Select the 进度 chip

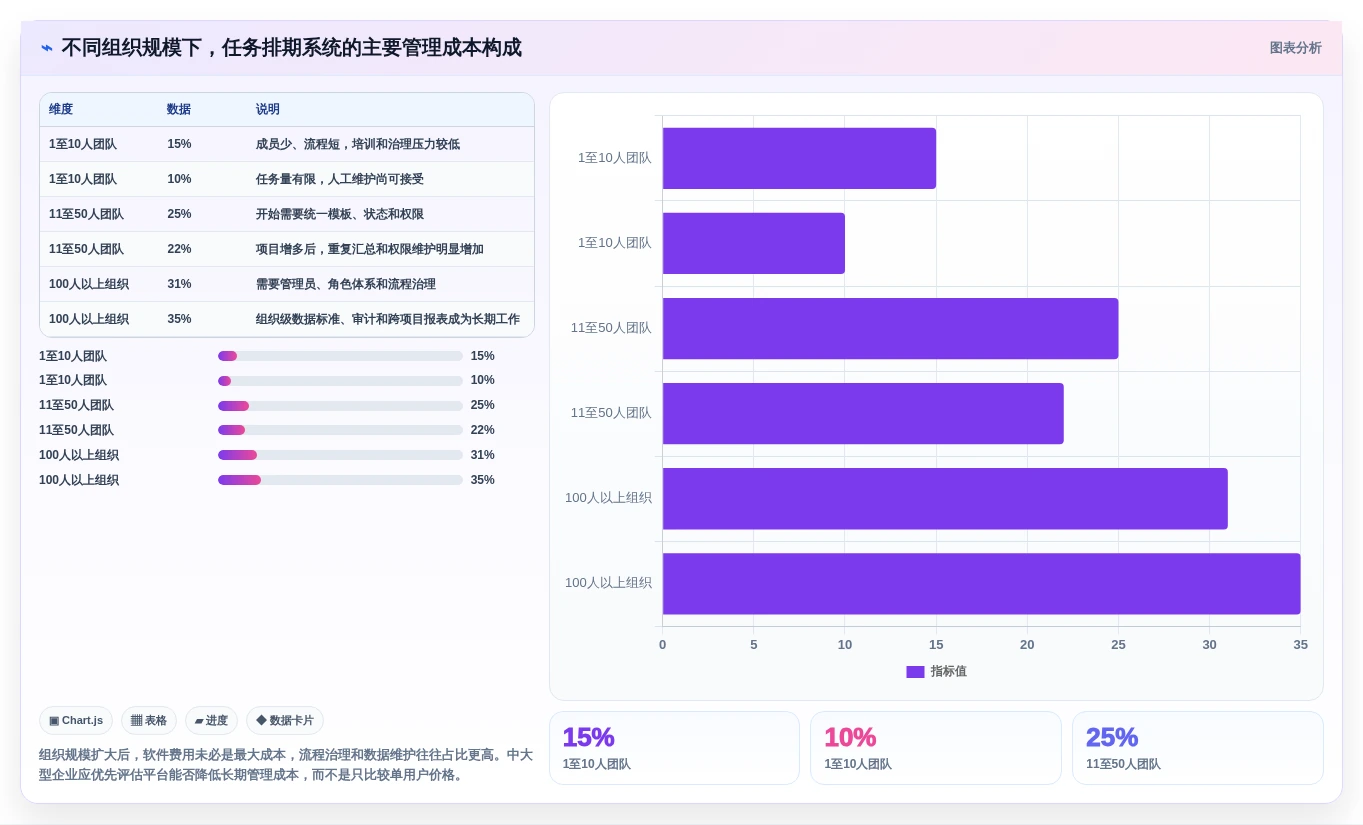[x=211, y=720]
